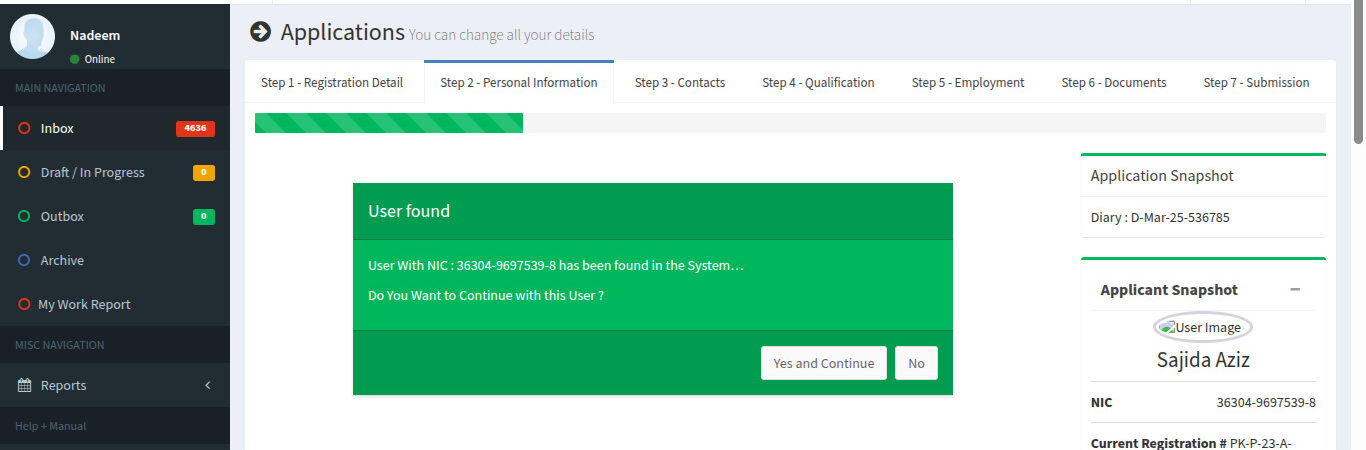Open Step 5 - Employment tab
Viewport: 1366px width, 450px height.
pos(968,82)
